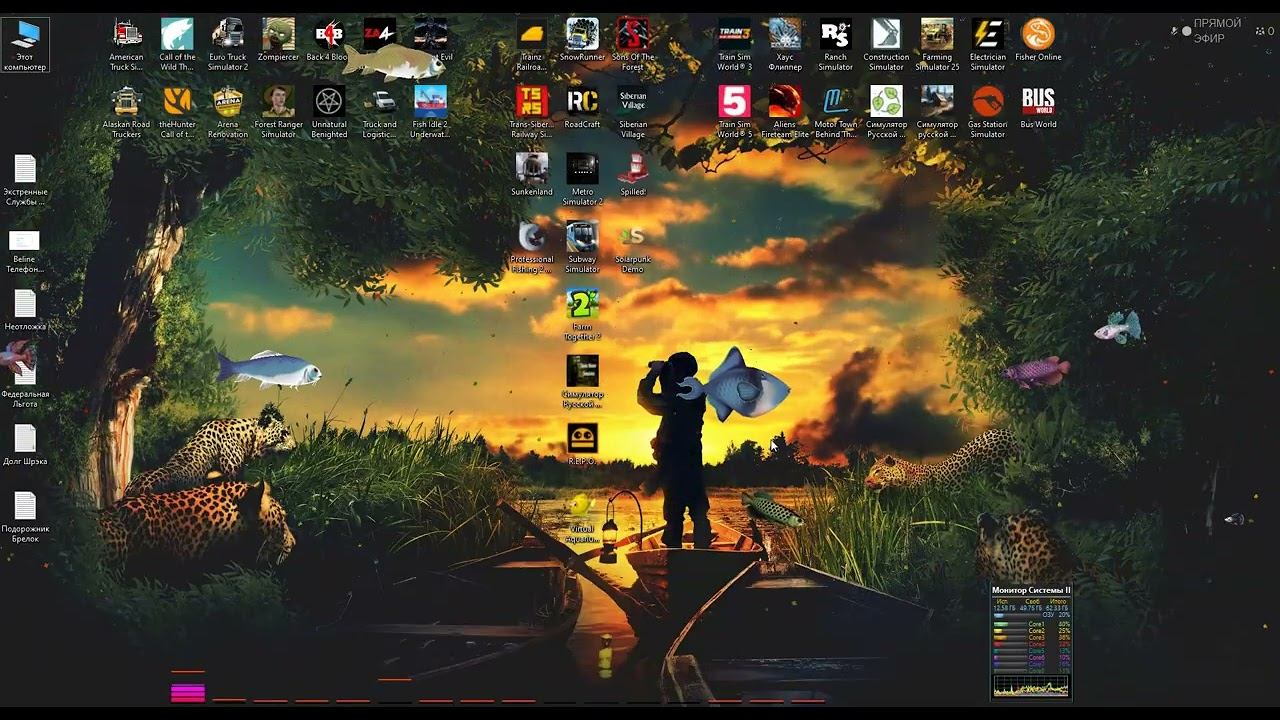
Task: Launch the Subway Simulator shortcut
Action: tap(582, 247)
